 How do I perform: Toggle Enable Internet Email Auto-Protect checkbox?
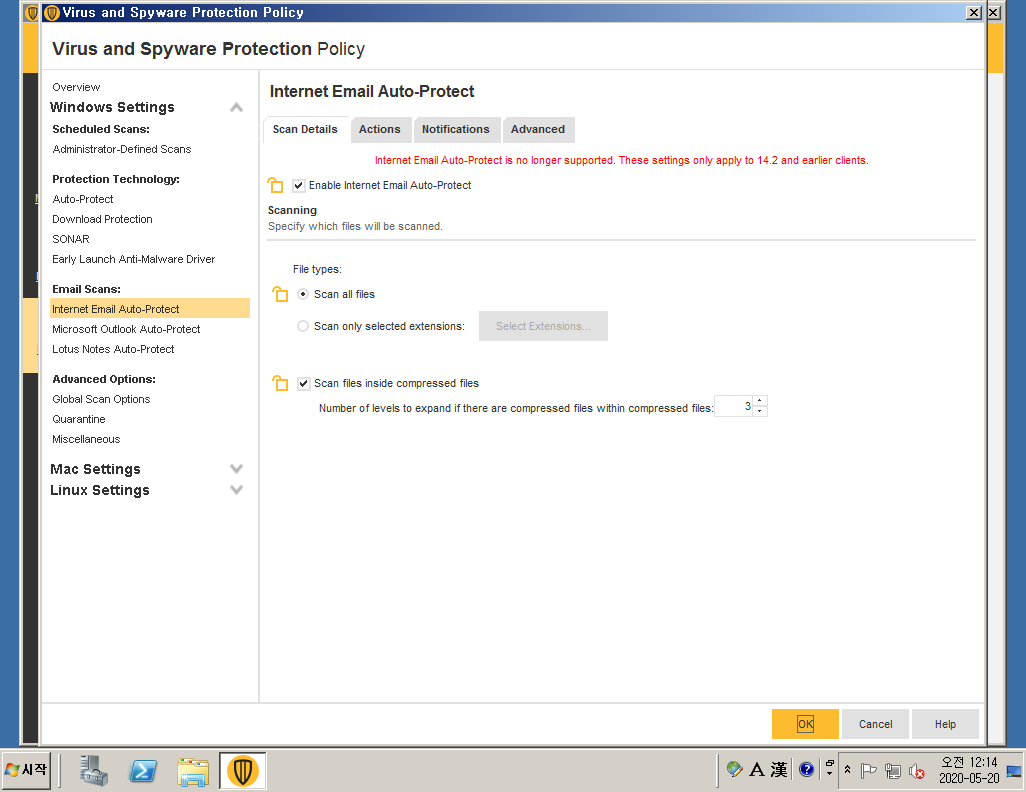[x=299, y=185]
